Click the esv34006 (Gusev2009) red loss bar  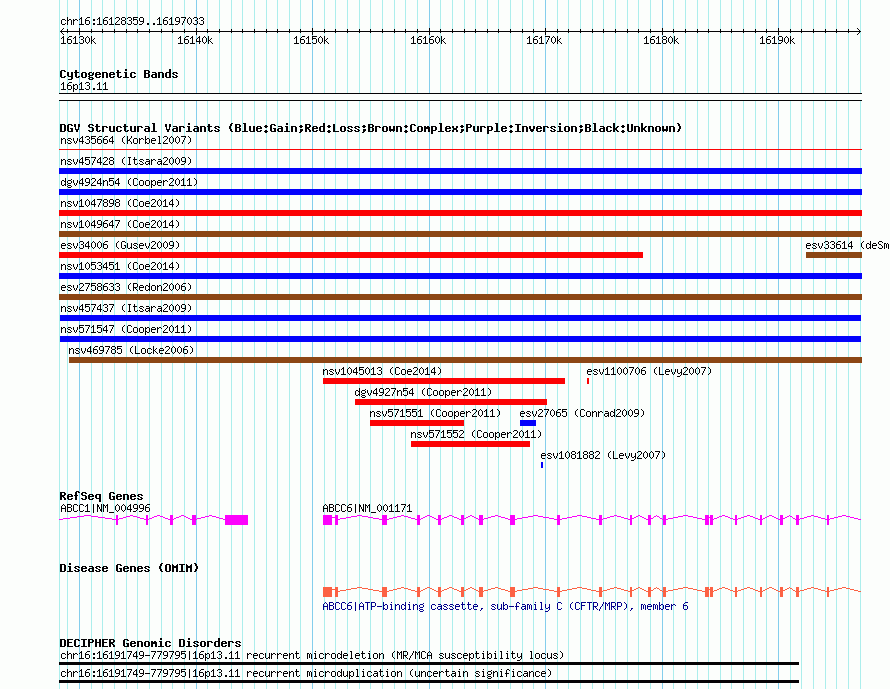[351, 255]
